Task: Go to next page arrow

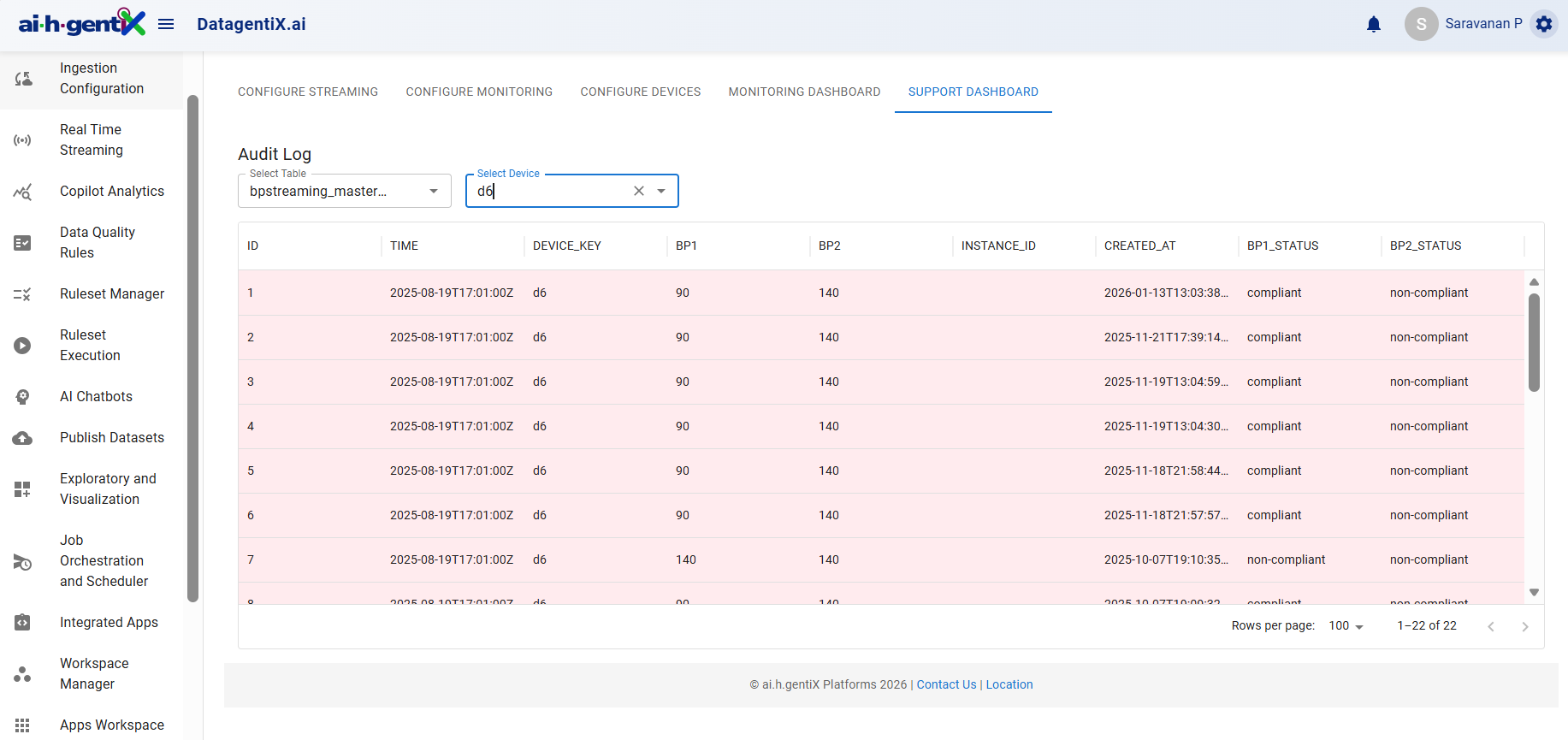Action: tap(1525, 626)
